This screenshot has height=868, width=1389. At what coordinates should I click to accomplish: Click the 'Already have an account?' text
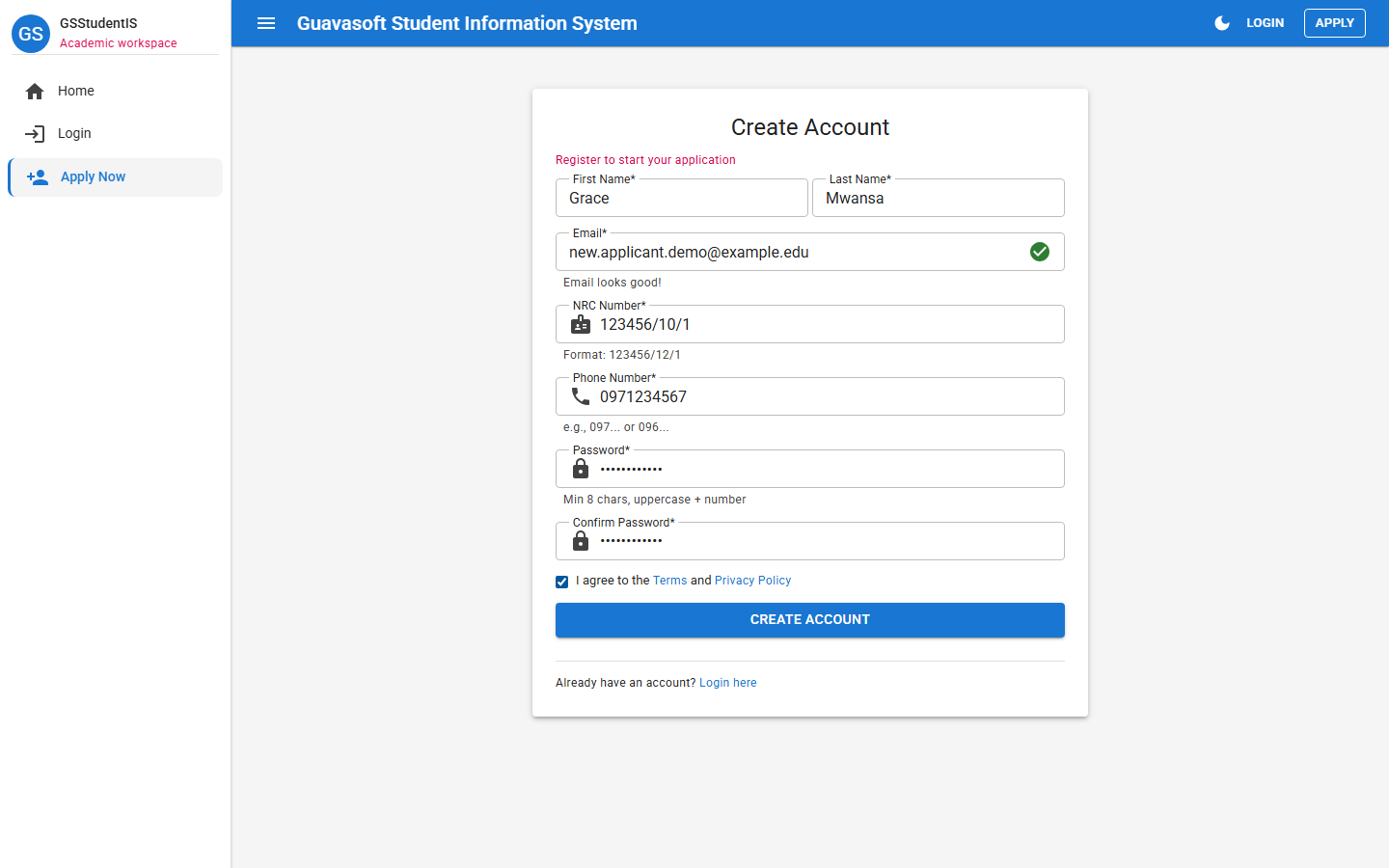pyautogui.click(x=625, y=683)
